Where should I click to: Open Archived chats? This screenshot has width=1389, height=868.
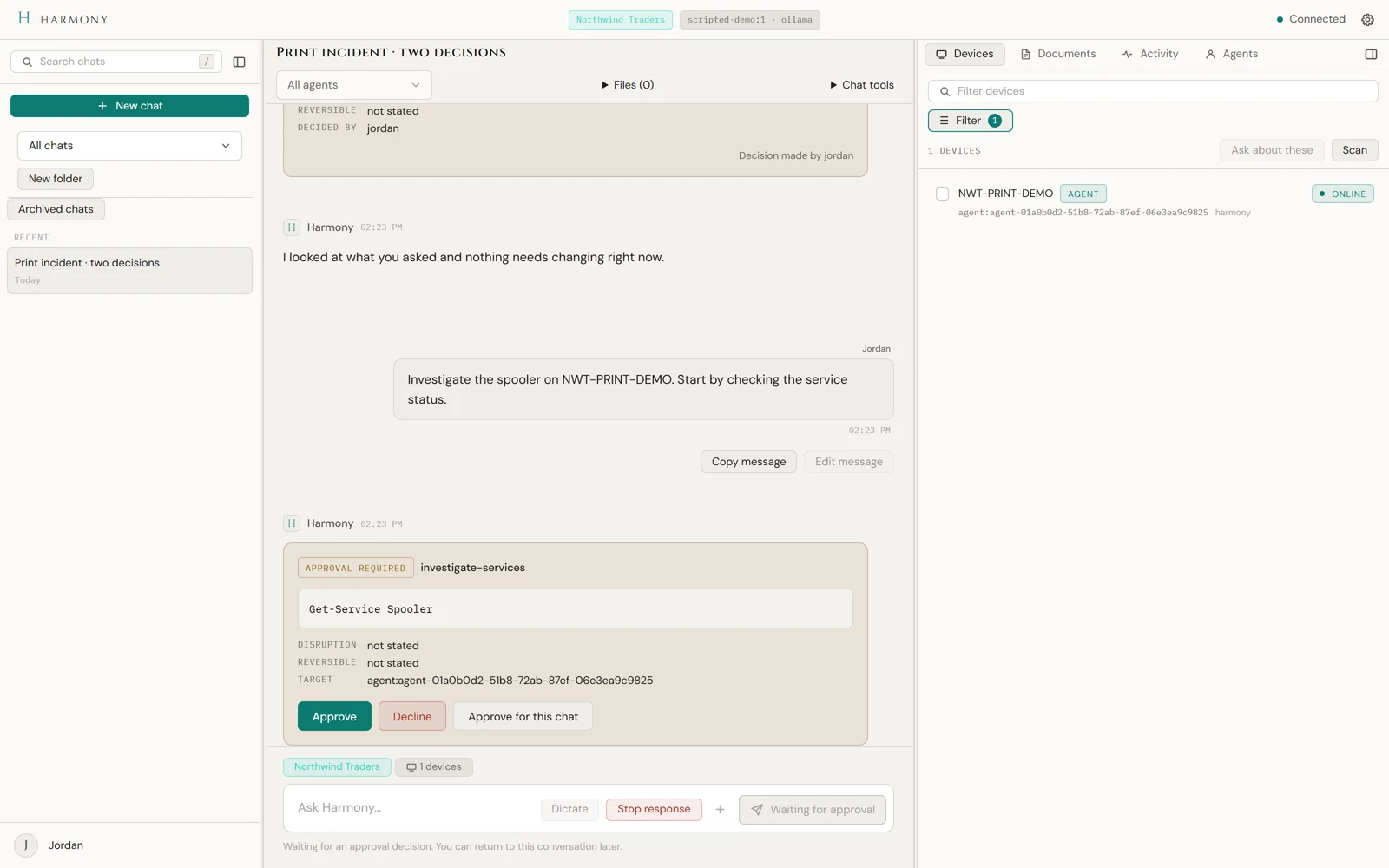pos(56,209)
